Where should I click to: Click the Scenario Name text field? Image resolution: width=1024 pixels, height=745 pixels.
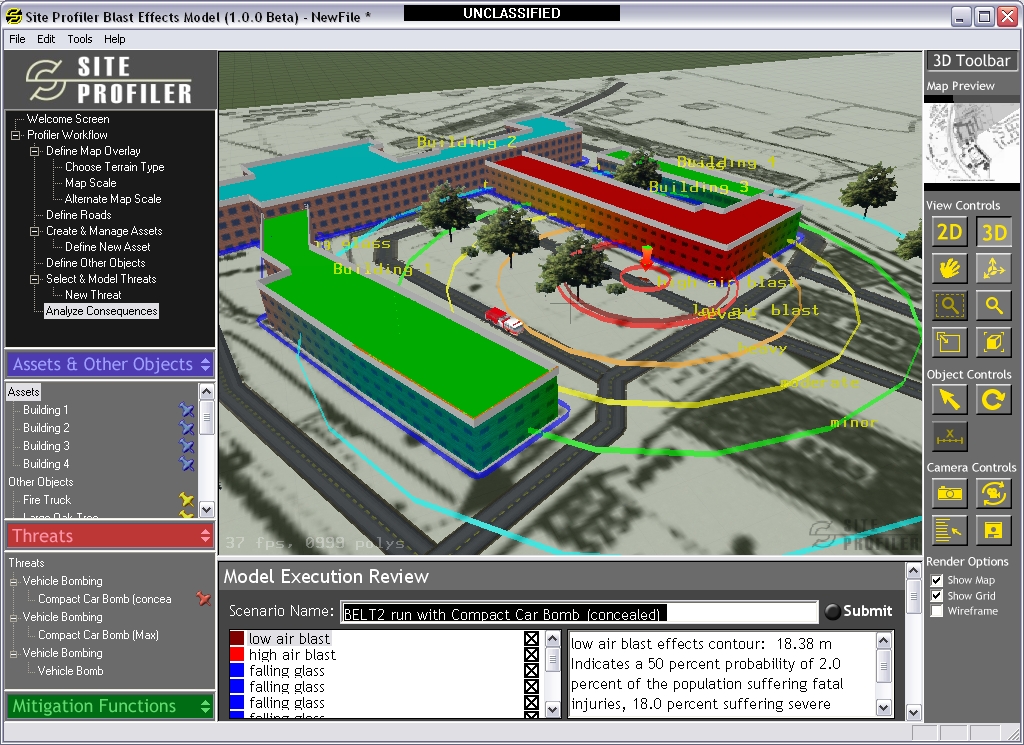click(x=579, y=614)
